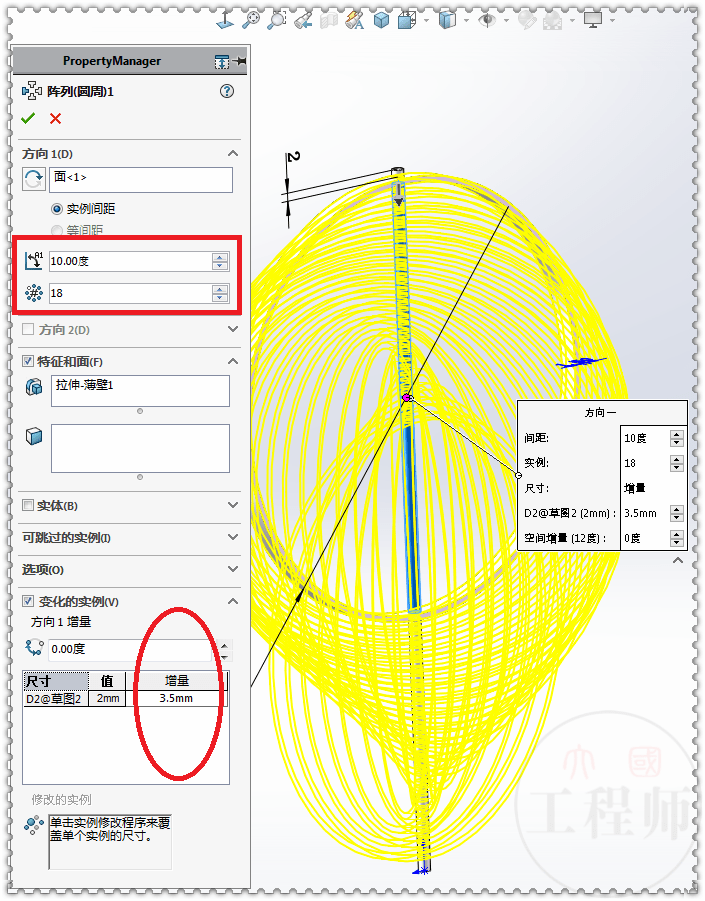Toggle 变化的实例(V) checkbox
705x901 pixels.
pos(28,601)
